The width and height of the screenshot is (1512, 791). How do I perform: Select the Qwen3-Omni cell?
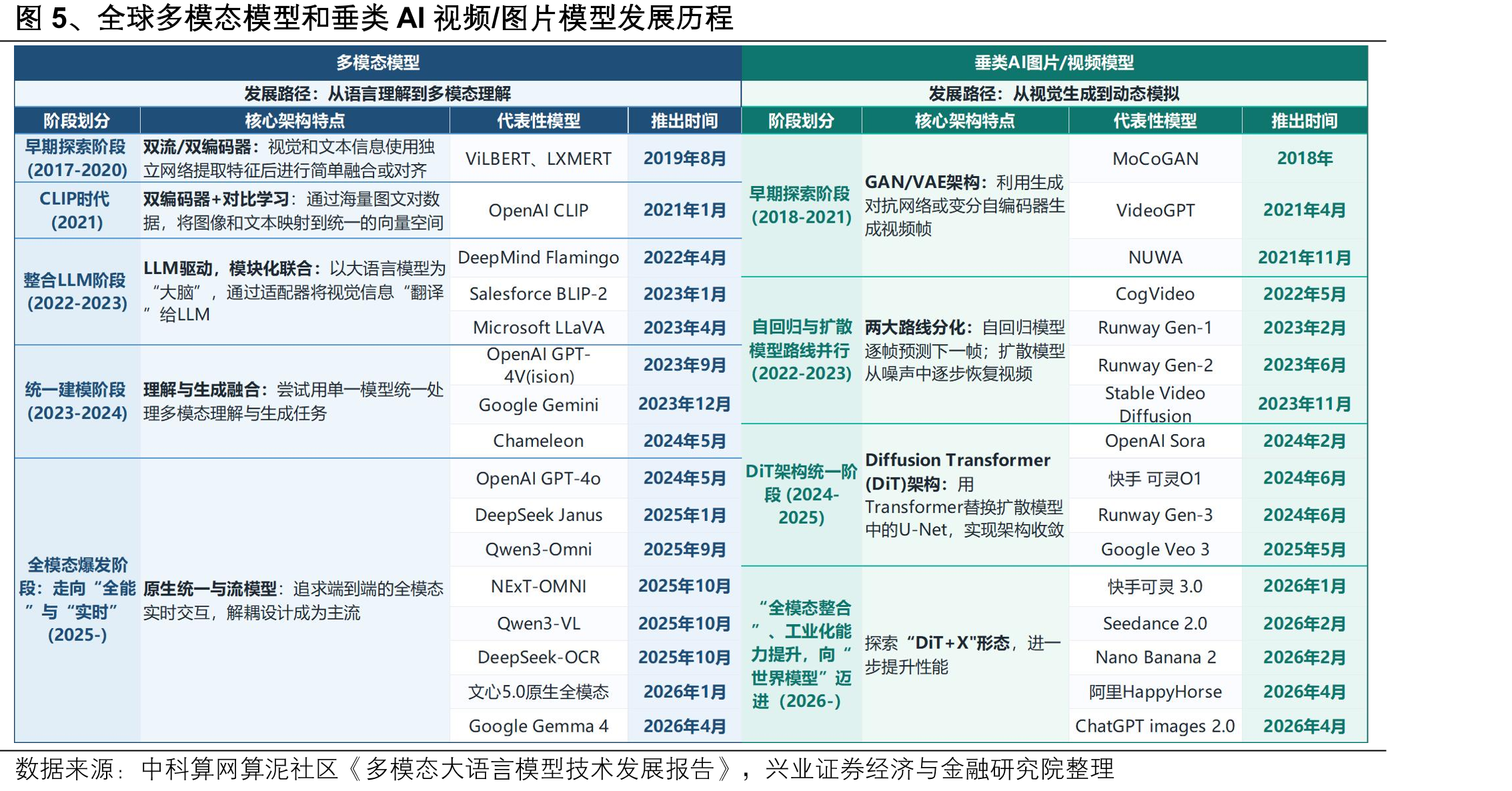tap(538, 550)
